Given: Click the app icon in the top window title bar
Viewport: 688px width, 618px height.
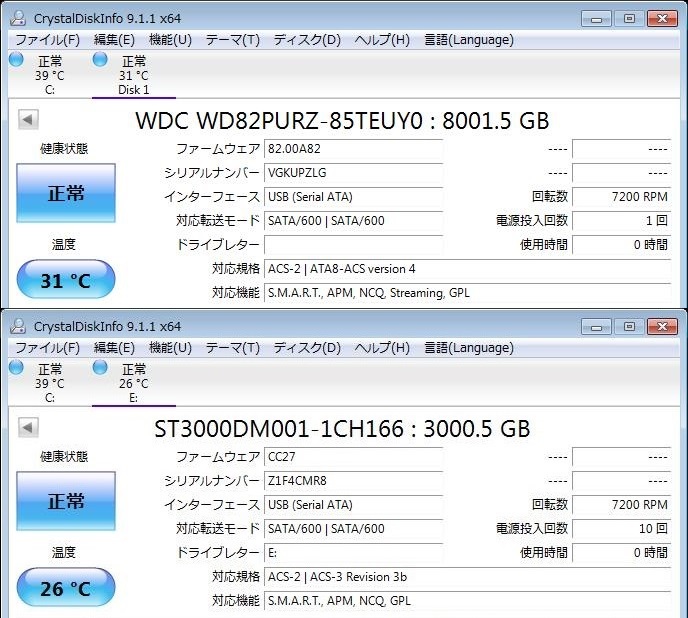Looking at the screenshot, I should [18, 18].
